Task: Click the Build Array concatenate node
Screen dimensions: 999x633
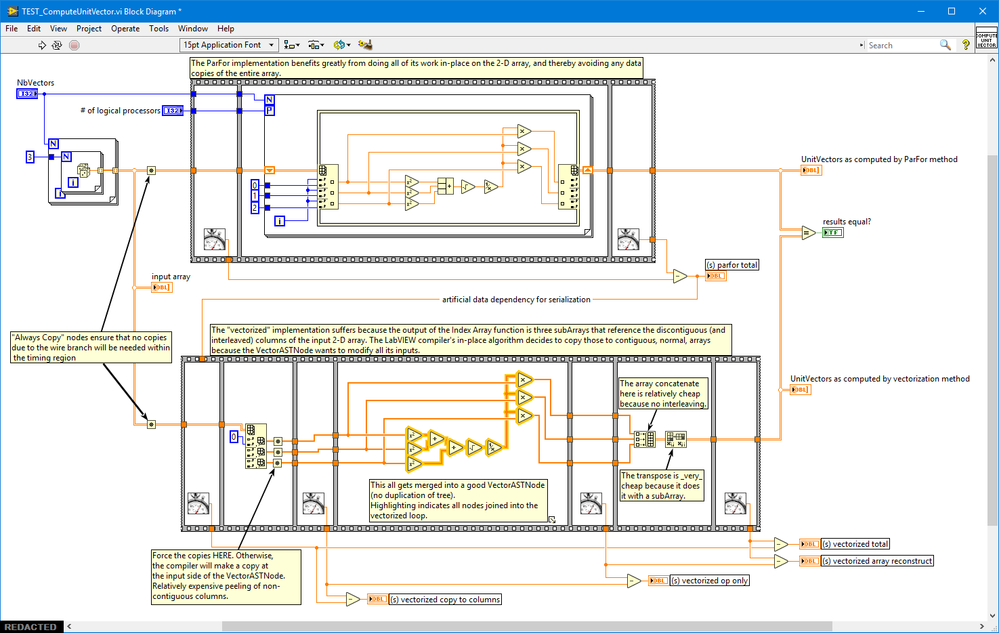Action: (644, 439)
